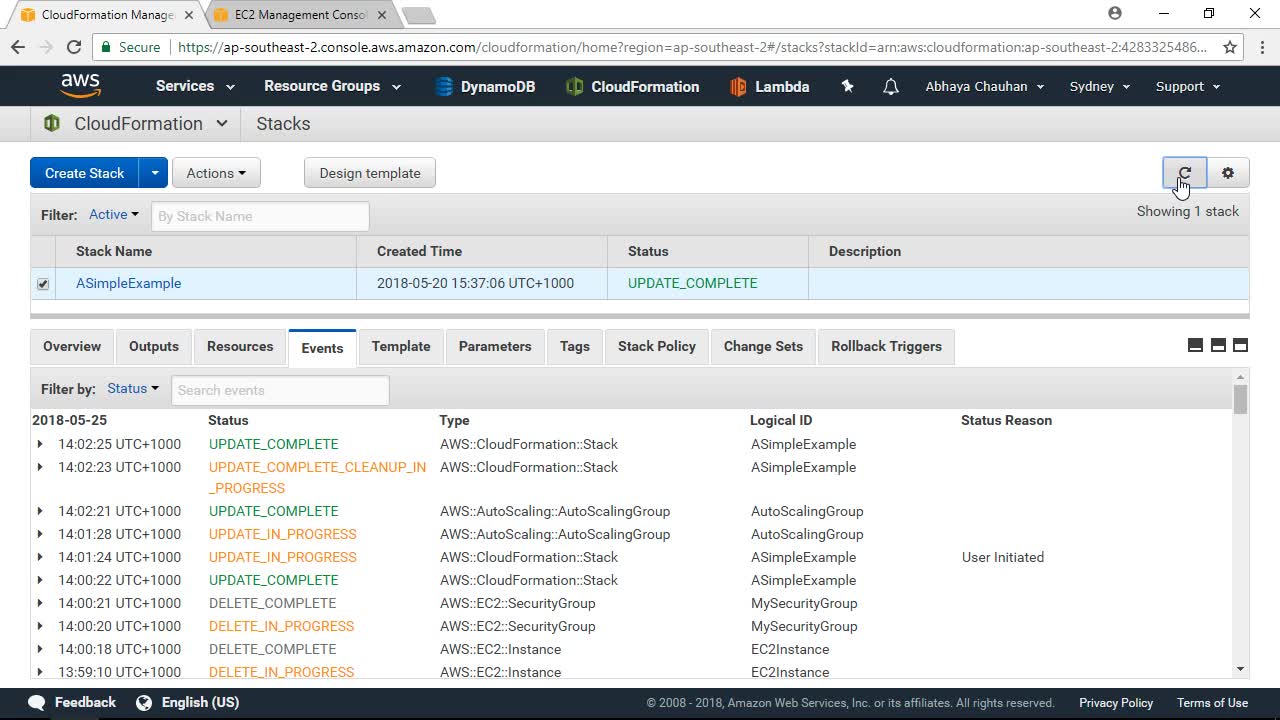Image resolution: width=1280 pixels, height=720 pixels.
Task: Click the Chrome profile icon
Action: [1115, 14]
